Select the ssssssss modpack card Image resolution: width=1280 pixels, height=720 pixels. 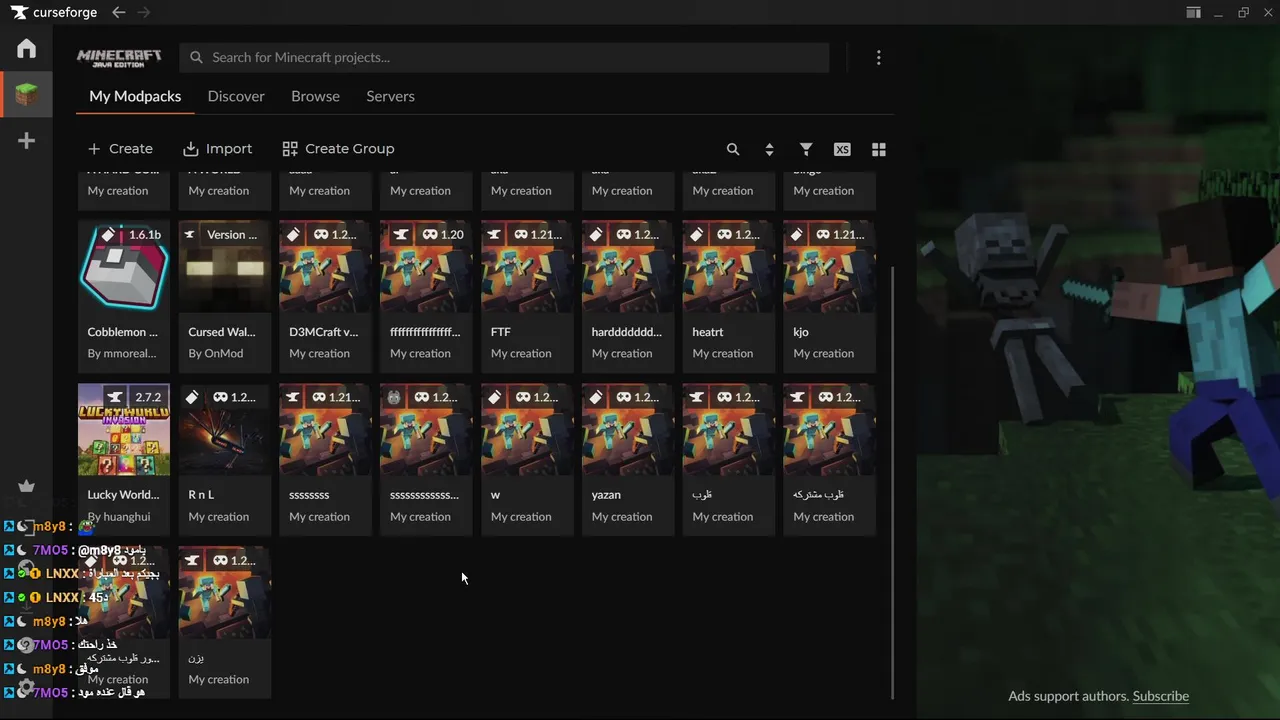click(x=325, y=459)
